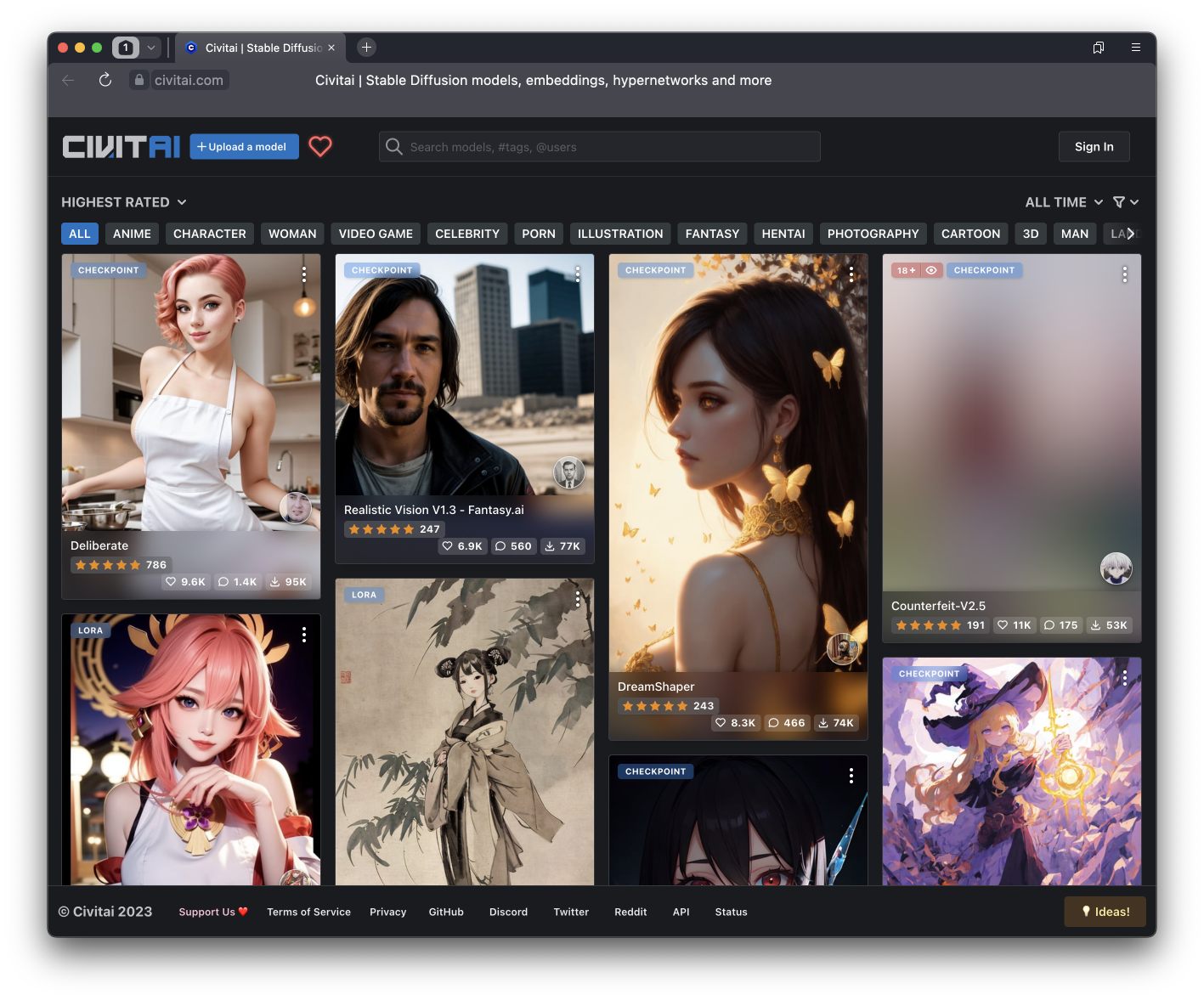The width and height of the screenshot is (1204, 1000).
Task: Click the browser hamburger menu icon
Action: point(1135,48)
